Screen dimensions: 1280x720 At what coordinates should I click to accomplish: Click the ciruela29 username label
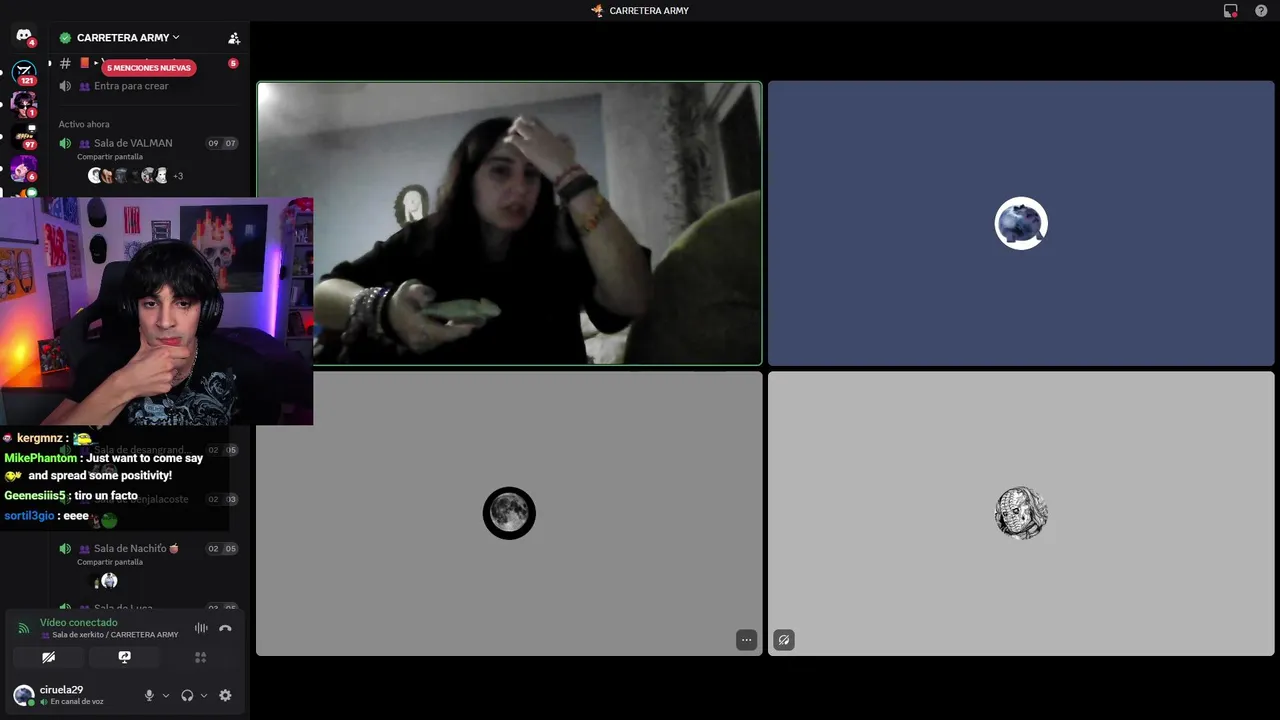(x=61, y=690)
